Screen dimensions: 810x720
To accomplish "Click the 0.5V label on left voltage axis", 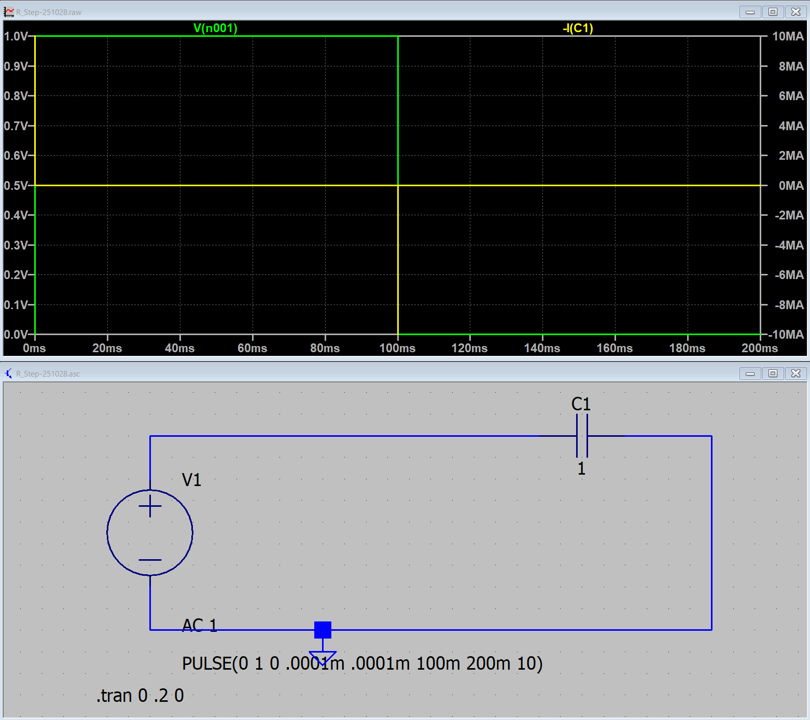I will 15,186.
